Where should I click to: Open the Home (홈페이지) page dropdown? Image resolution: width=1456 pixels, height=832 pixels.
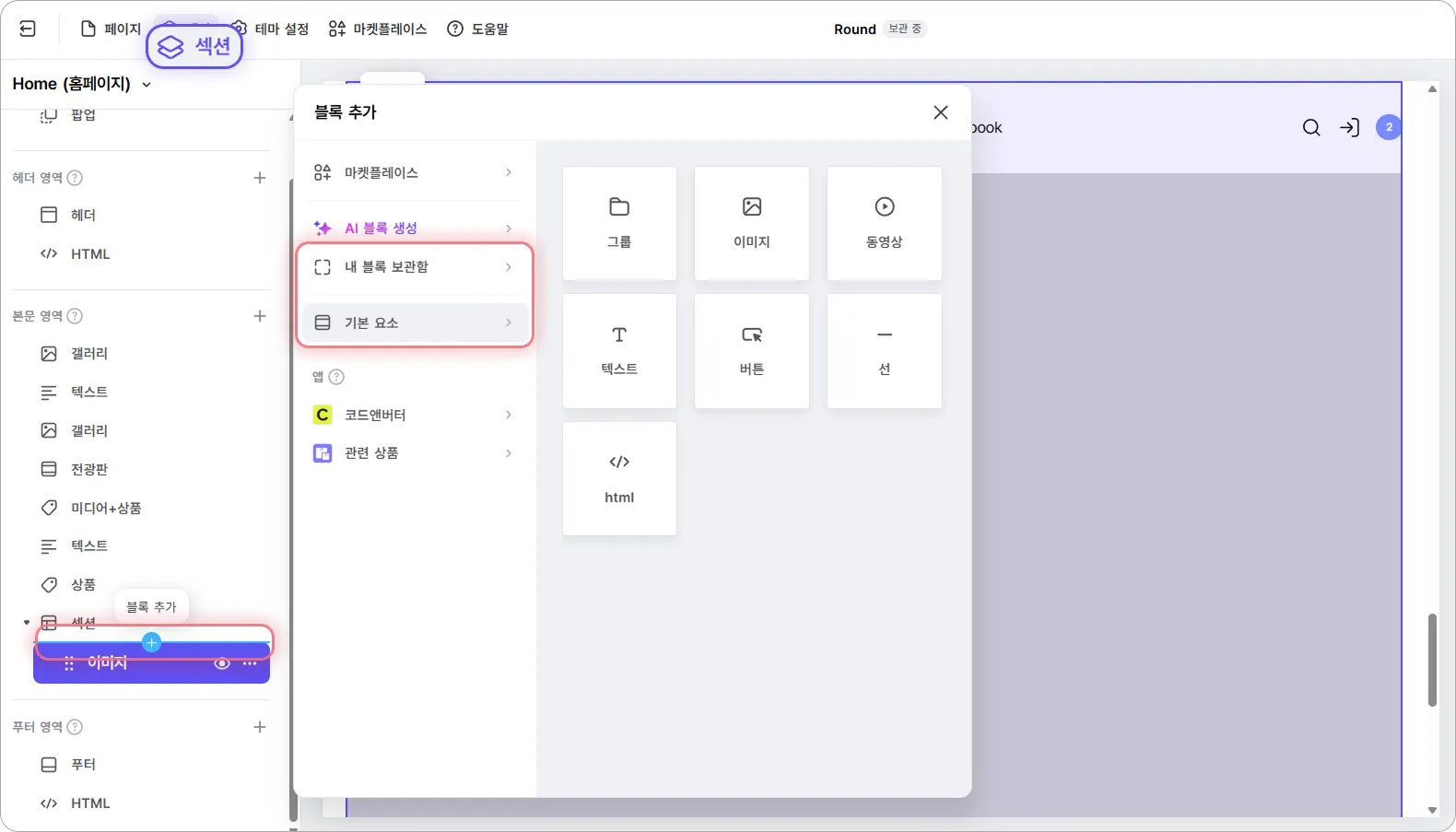click(x=82, y=84)
